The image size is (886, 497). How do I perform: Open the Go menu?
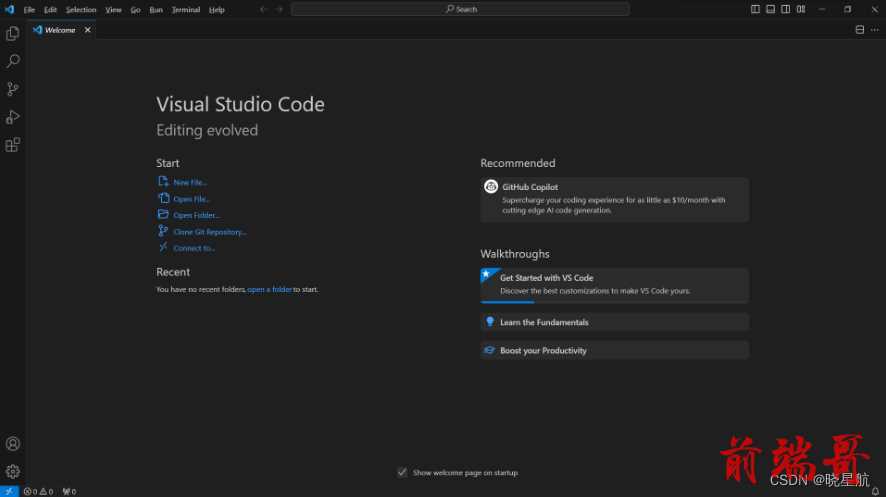136,10
